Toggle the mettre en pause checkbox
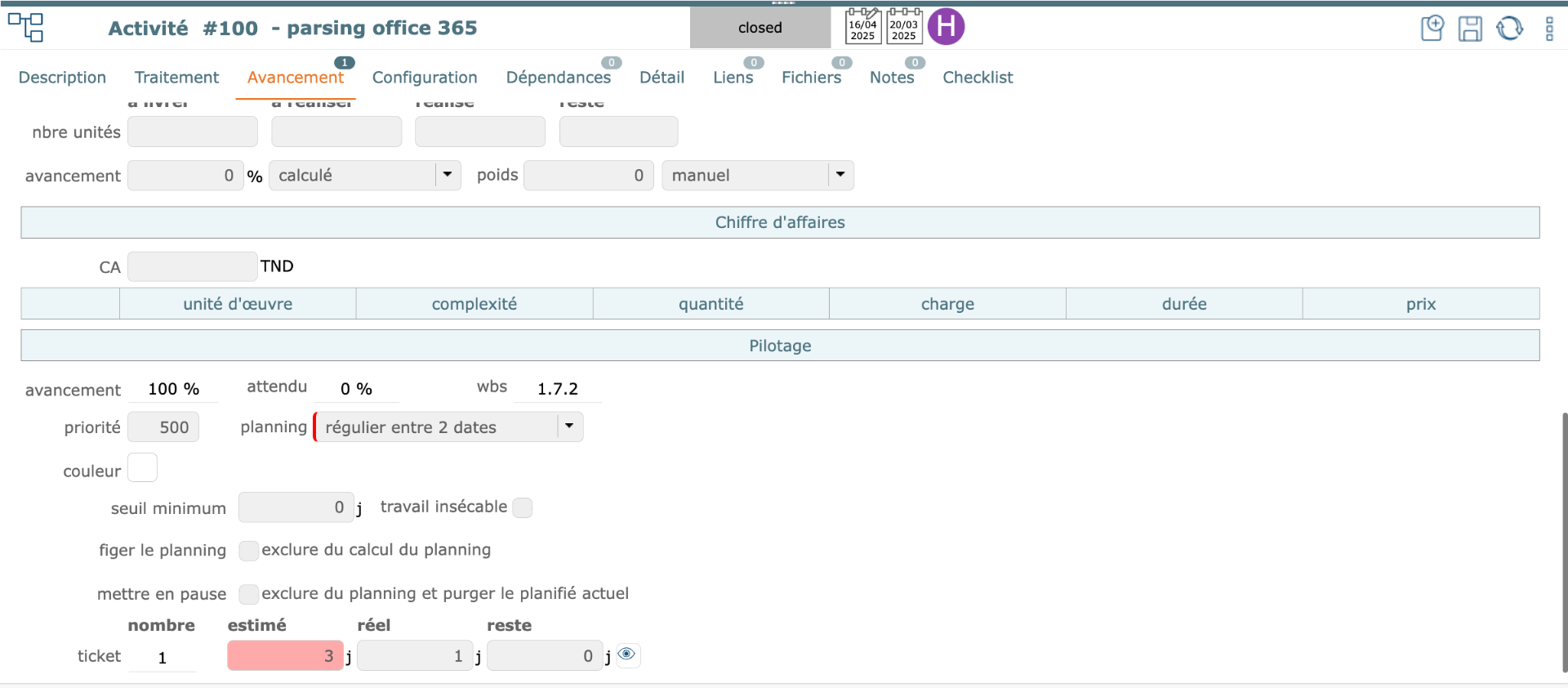The width and height of the screenshot is (1568, 688). (248, 594)
